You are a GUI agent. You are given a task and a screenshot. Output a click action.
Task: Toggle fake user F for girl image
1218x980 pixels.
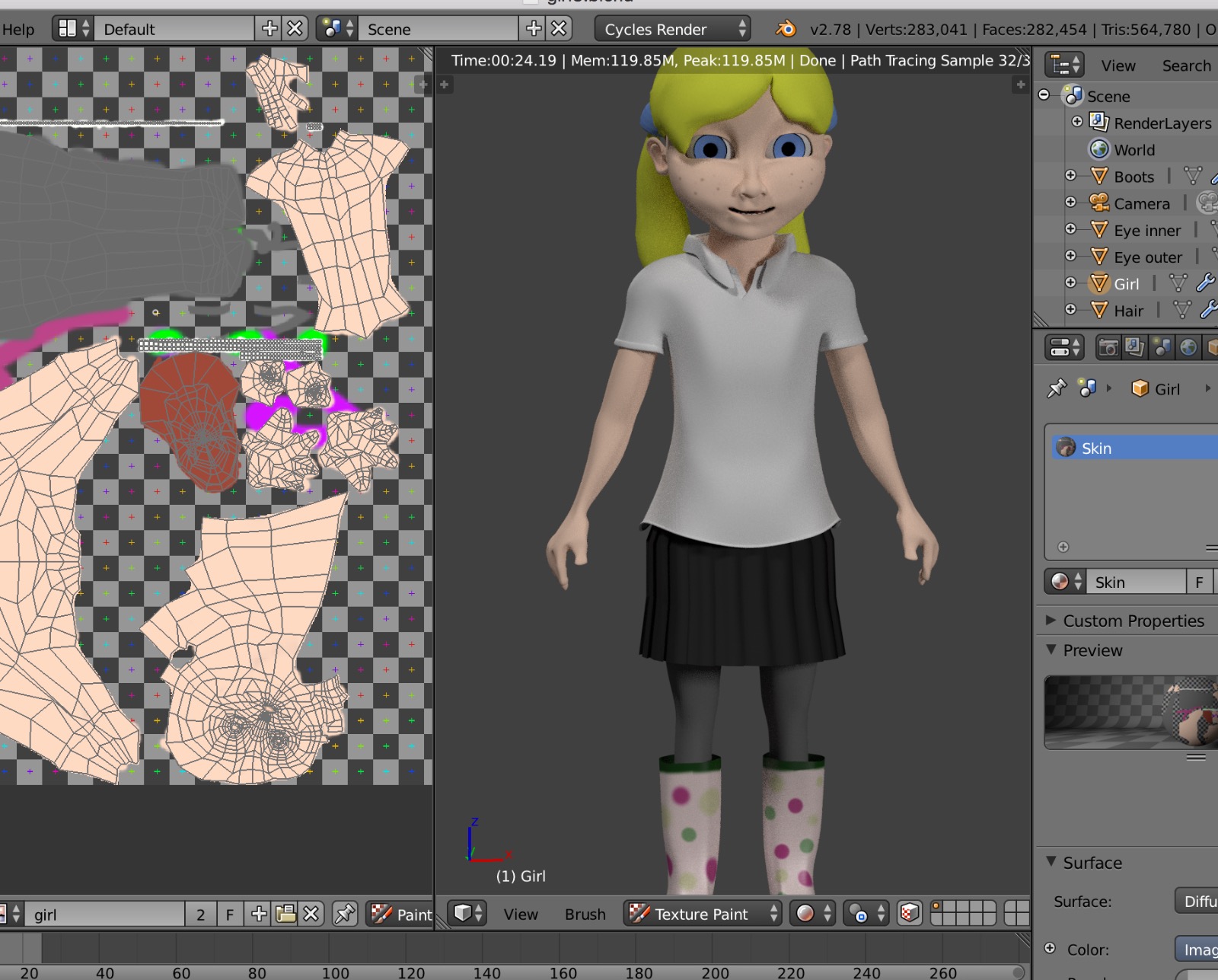(x=229, y=914)
